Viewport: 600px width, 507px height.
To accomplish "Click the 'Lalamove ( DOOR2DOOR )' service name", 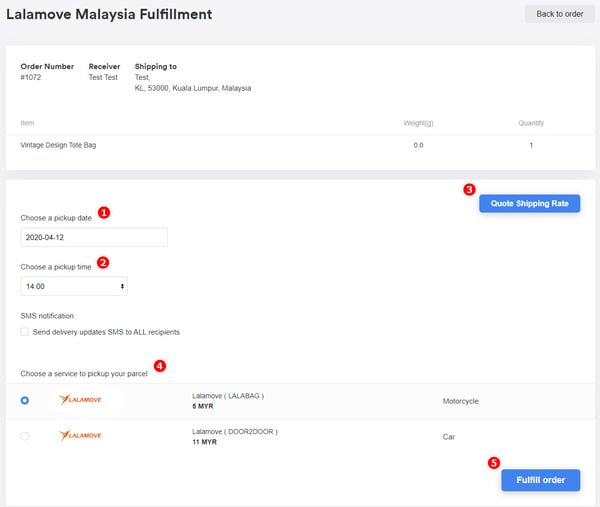I will [235, 432].
